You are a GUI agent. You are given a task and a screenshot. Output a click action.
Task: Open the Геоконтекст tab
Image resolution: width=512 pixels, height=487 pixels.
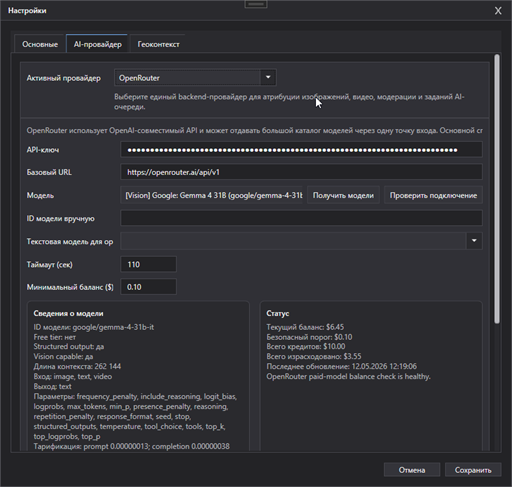coord(158,44)
